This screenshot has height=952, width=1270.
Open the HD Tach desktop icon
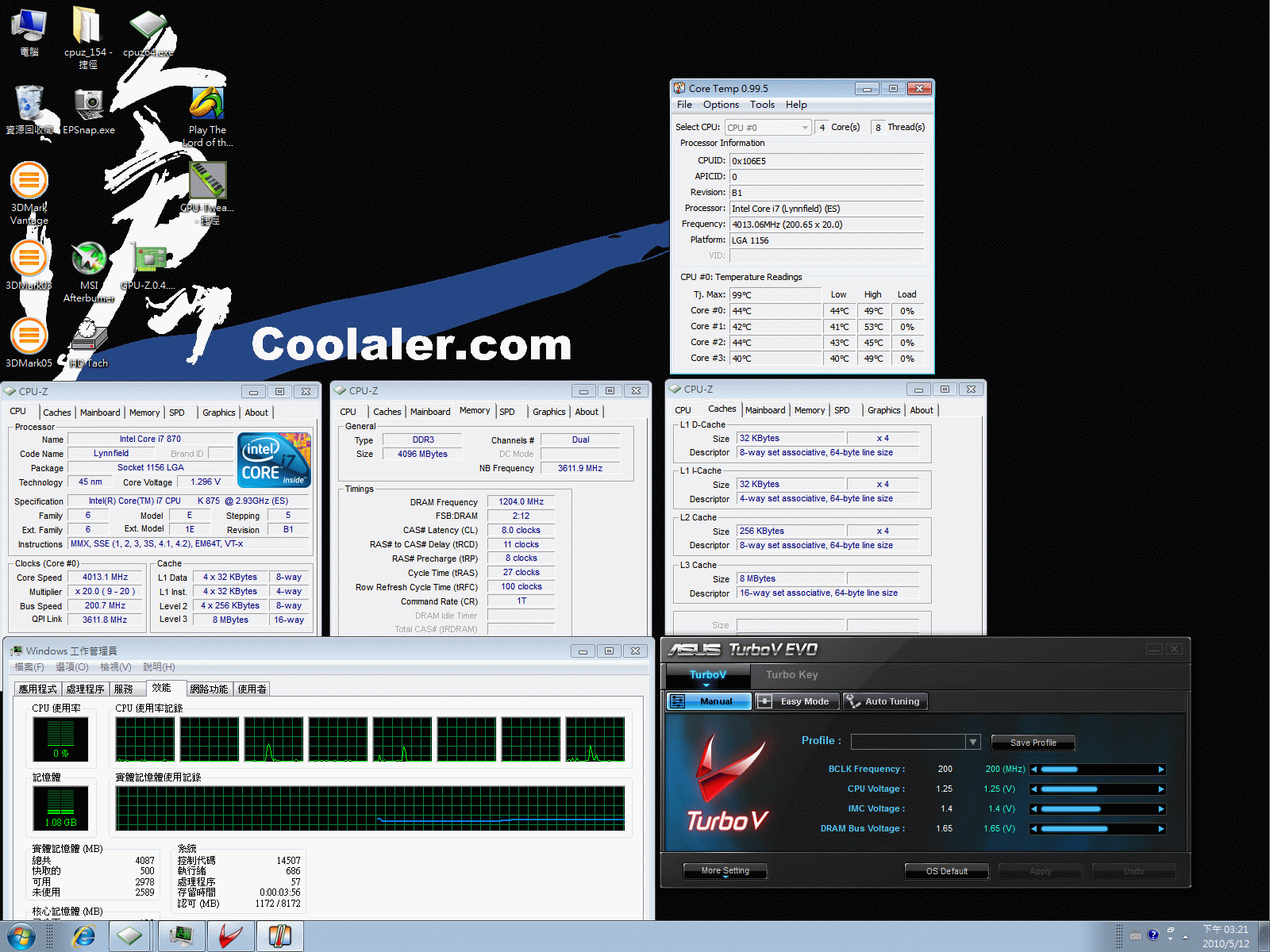[x=89, y=343]
